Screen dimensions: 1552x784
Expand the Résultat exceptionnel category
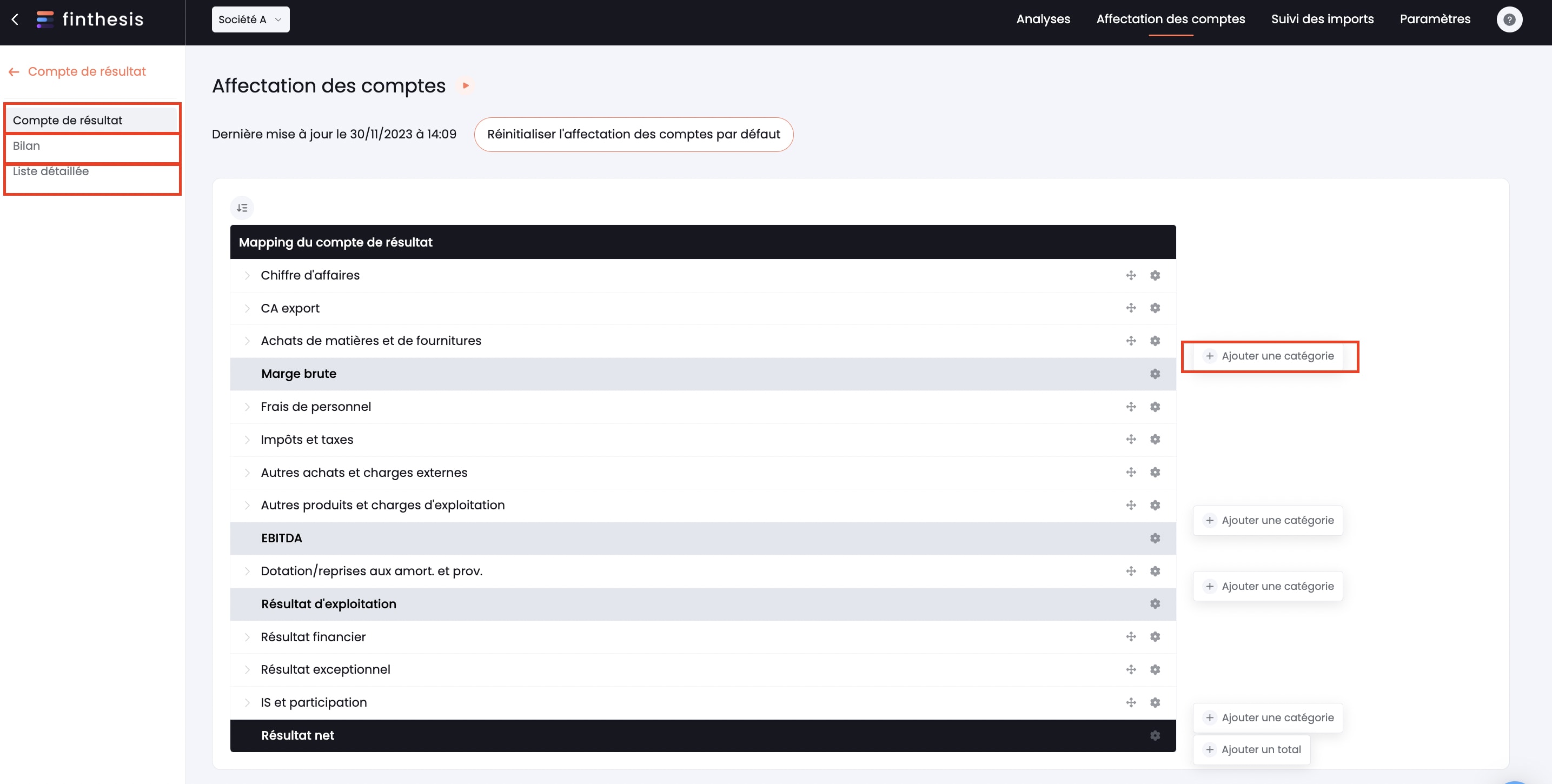(x=247, y=669)
